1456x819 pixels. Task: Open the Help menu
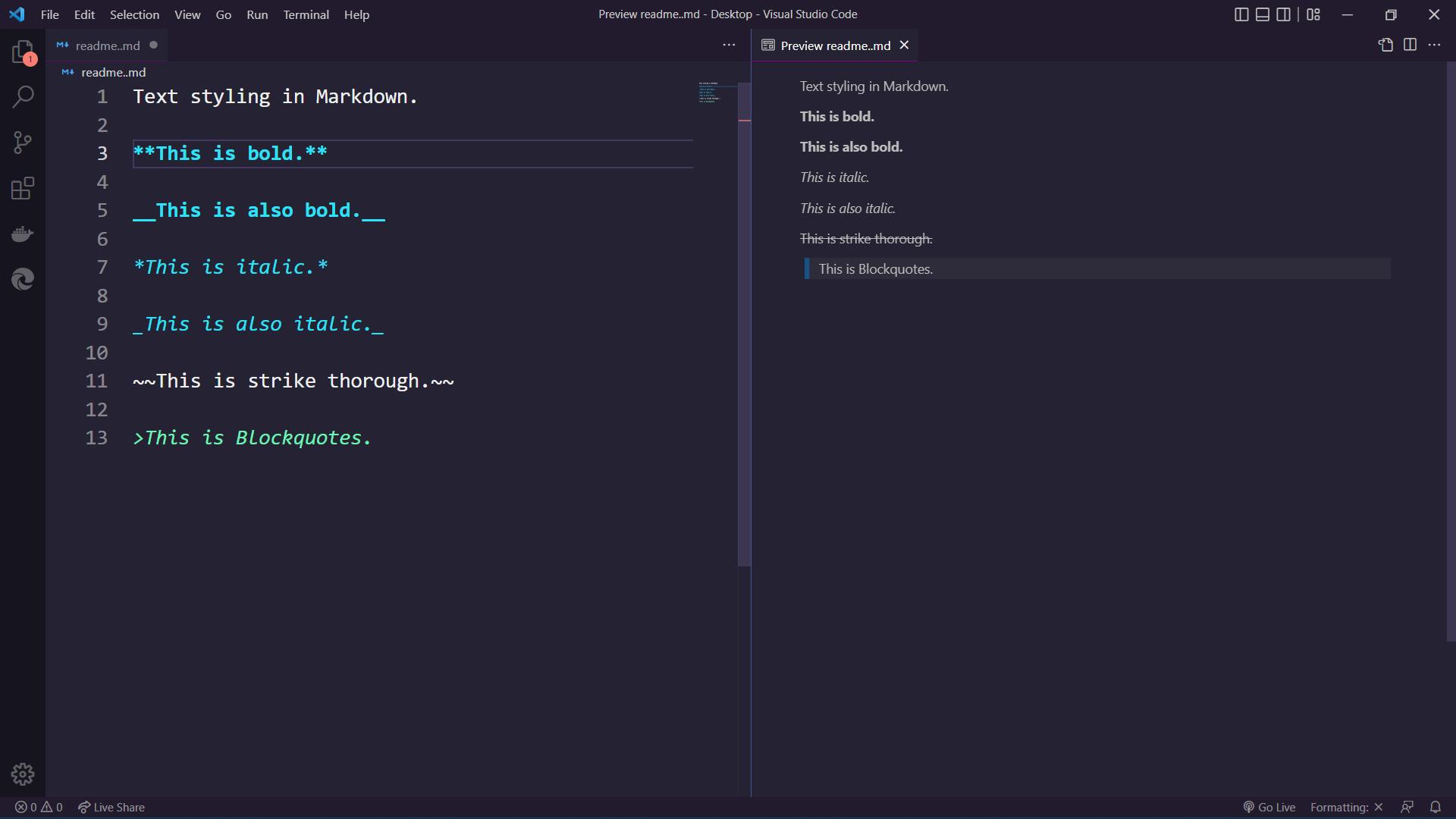356,14
